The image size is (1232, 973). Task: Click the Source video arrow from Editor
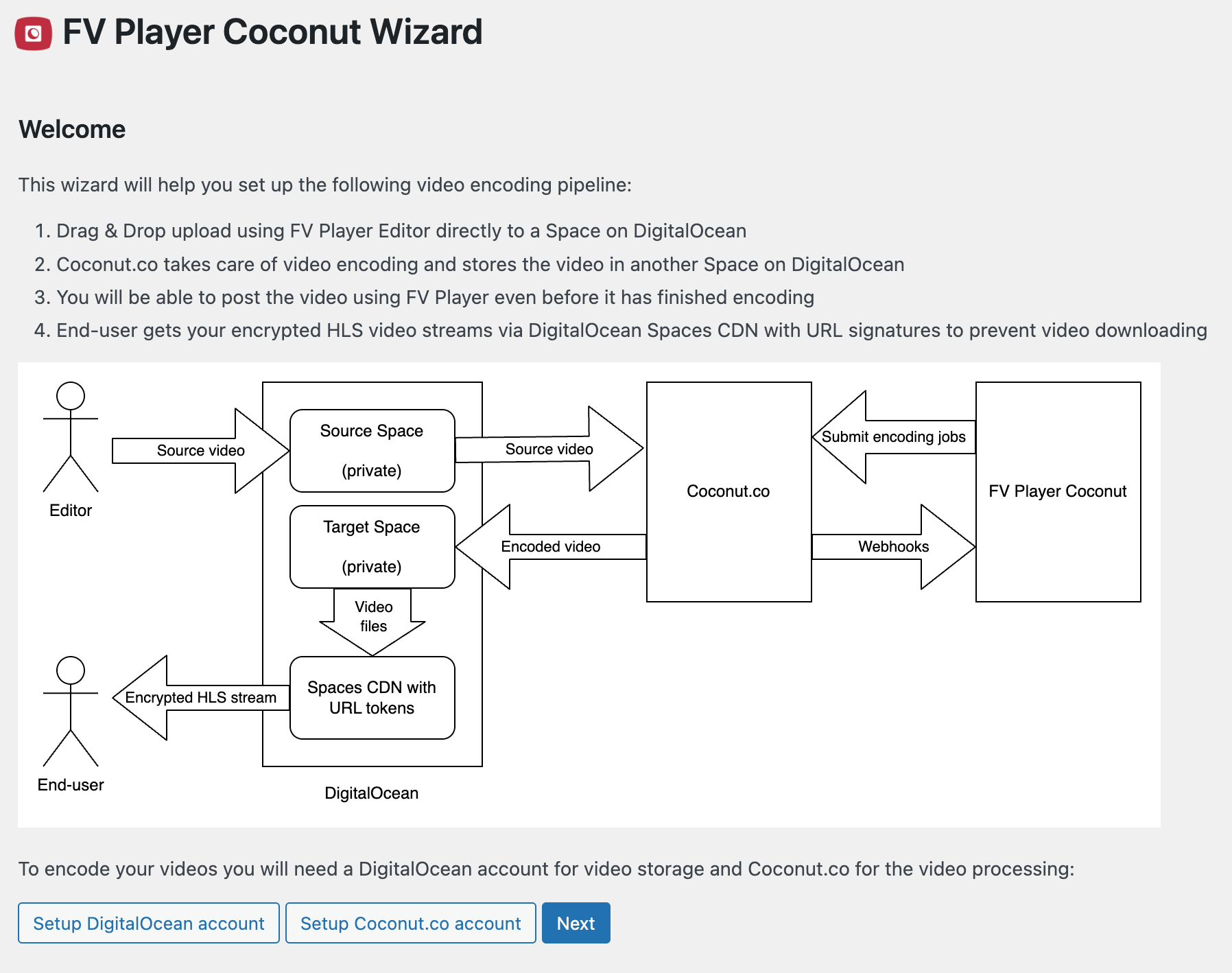pyautogui.click(x=200, y=451)
